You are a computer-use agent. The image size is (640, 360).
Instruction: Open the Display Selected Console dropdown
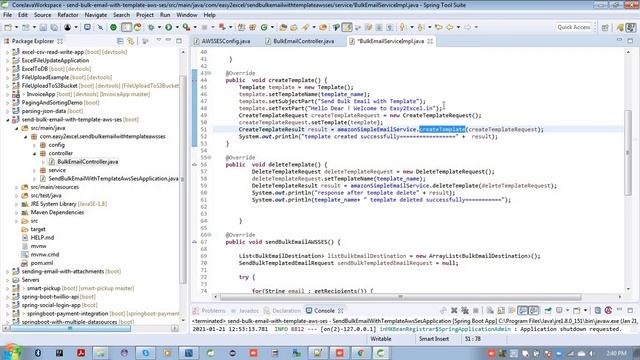pos(567,311)
